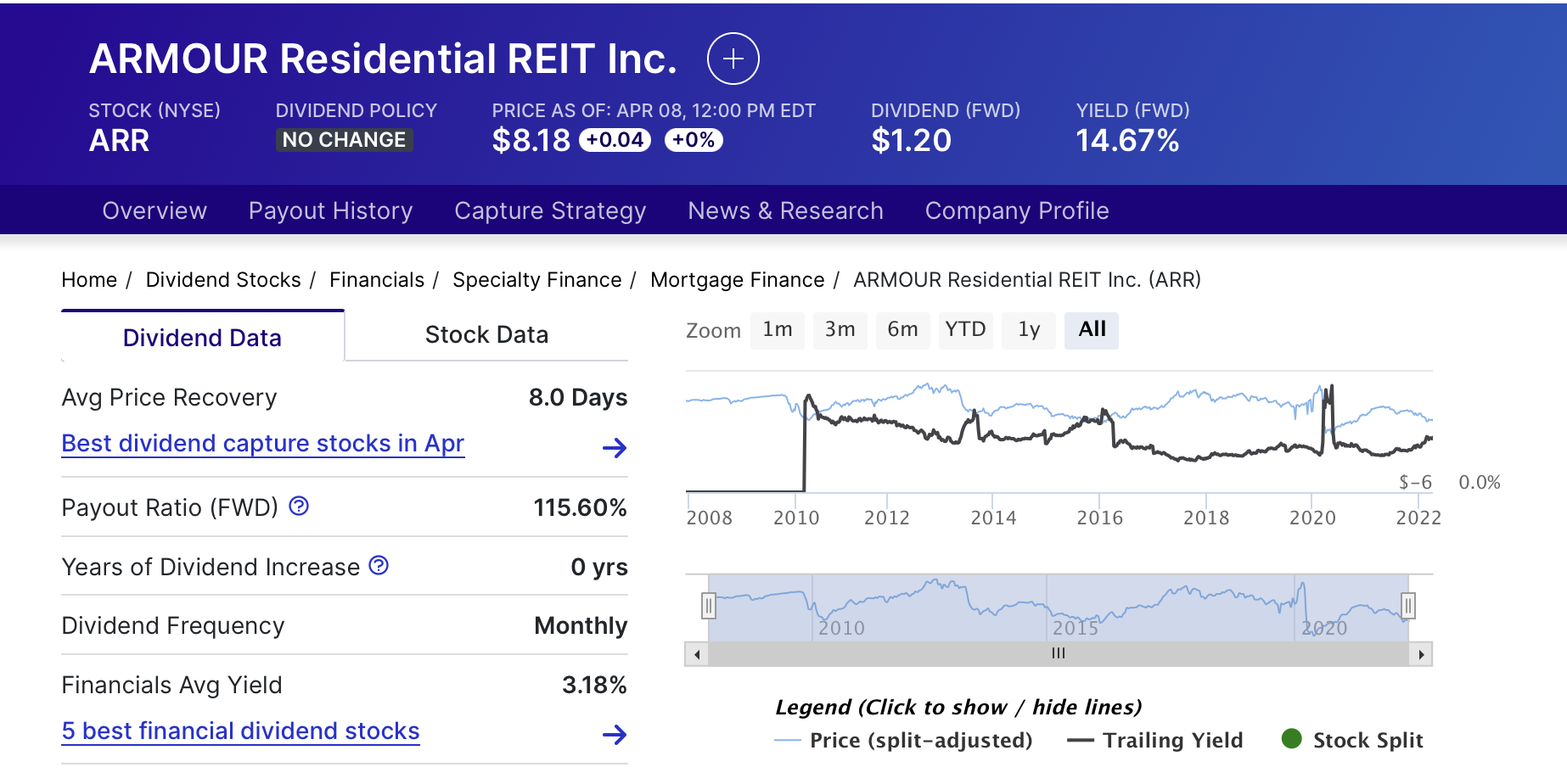Viewport: 1567px width, 784px height.
Task: Grab the navigator left range handle
Action: [x=709, y=606]
